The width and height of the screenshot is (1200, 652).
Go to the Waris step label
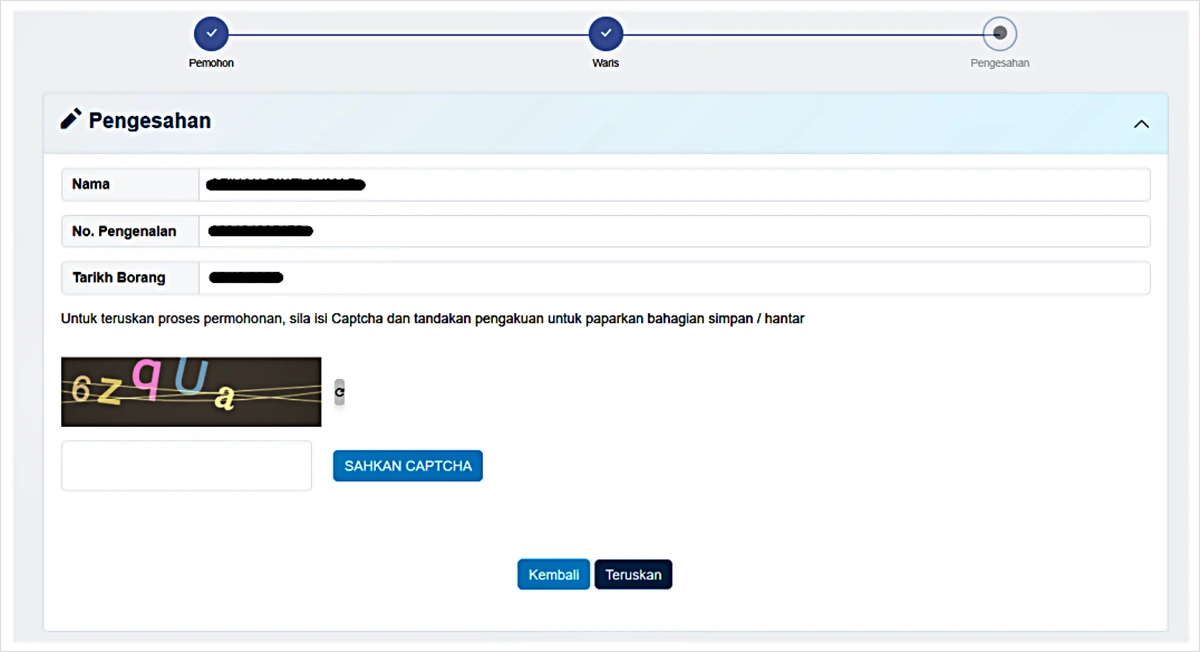coord(606,63)
